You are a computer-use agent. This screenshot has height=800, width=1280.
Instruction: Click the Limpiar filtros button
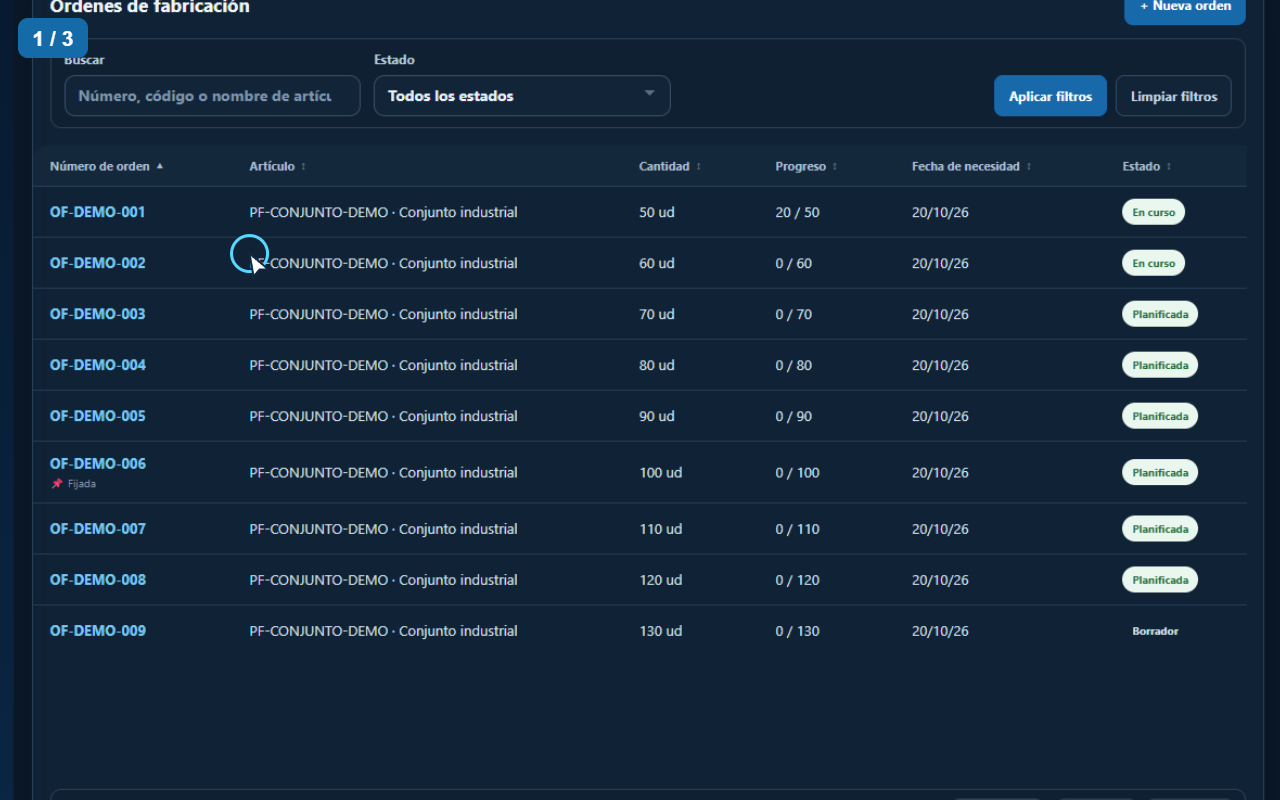[1174, 96]
